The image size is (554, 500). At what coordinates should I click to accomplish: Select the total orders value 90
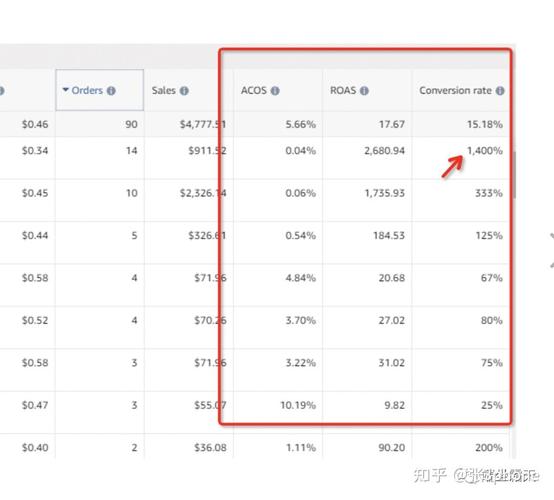coord(131,124)
